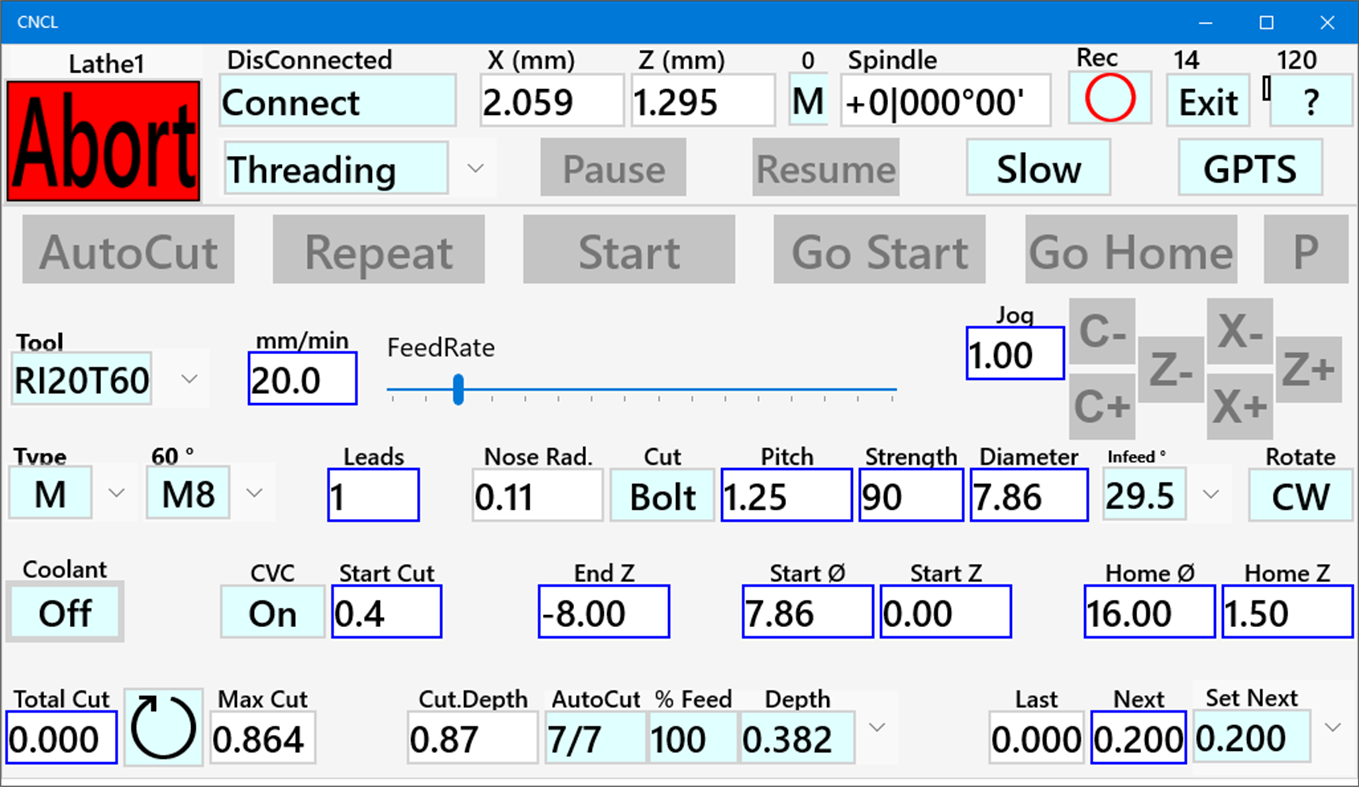Jog the spindle with C+
Image resolution: width=1359 pixels, height=787 pixels.
(1102, 407)
